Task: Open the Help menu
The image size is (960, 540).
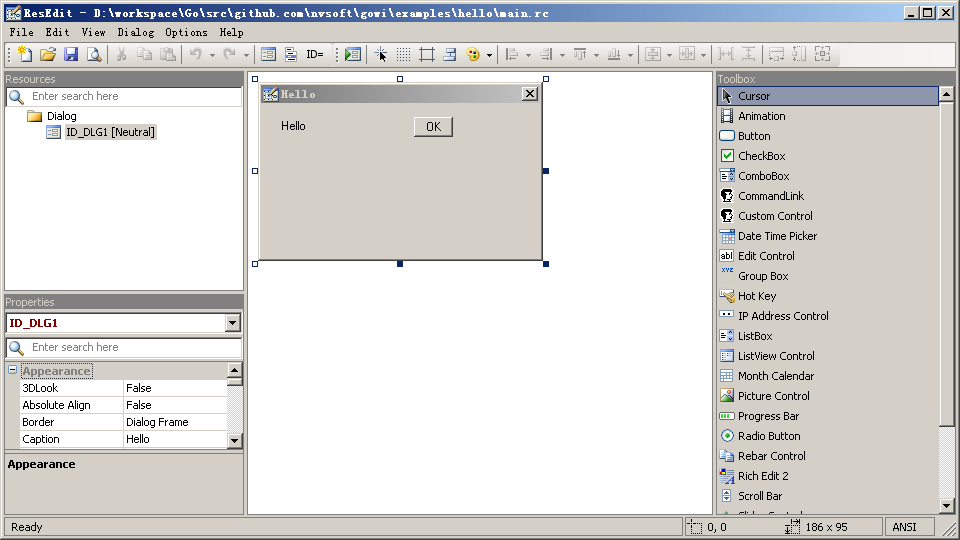Action: (x=231, y=32)
